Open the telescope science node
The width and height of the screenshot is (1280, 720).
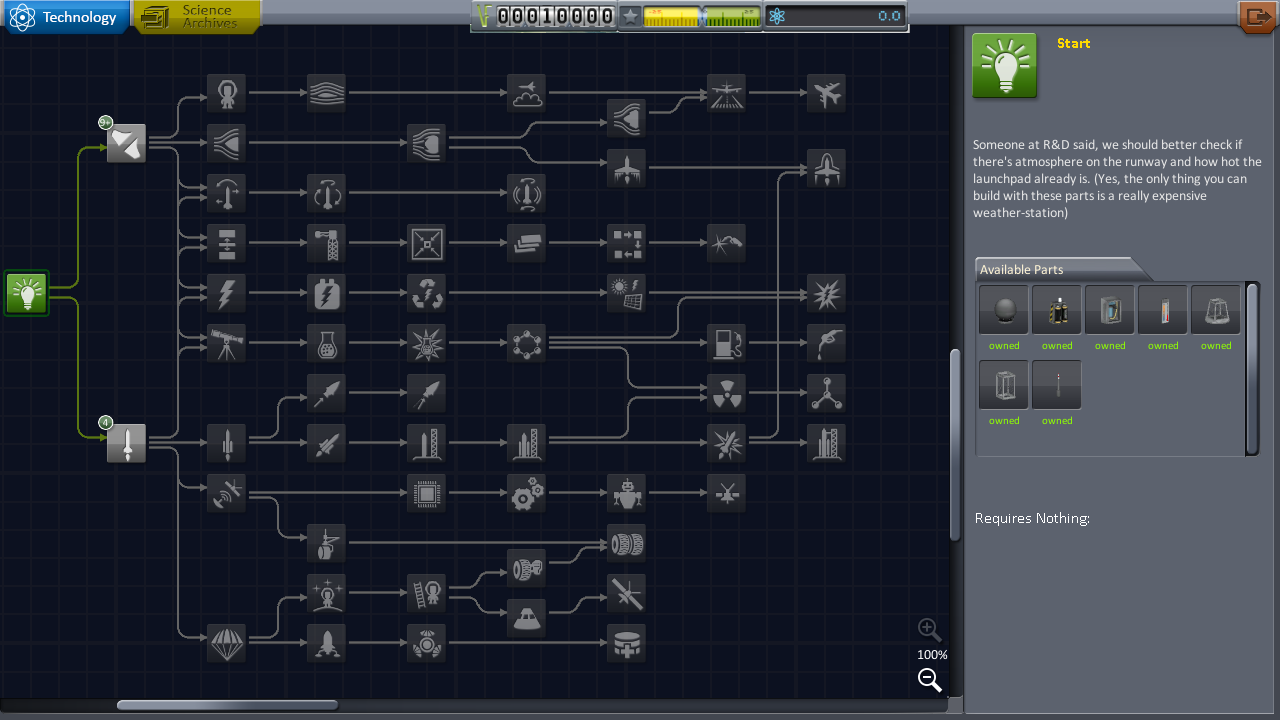(x=226, y=343)
